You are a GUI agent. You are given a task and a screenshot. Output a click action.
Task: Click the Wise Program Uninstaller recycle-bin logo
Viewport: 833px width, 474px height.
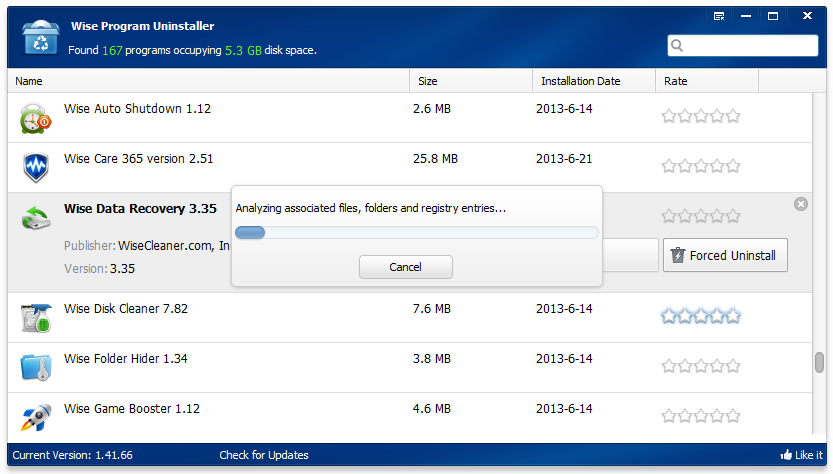tap(40, 37)
